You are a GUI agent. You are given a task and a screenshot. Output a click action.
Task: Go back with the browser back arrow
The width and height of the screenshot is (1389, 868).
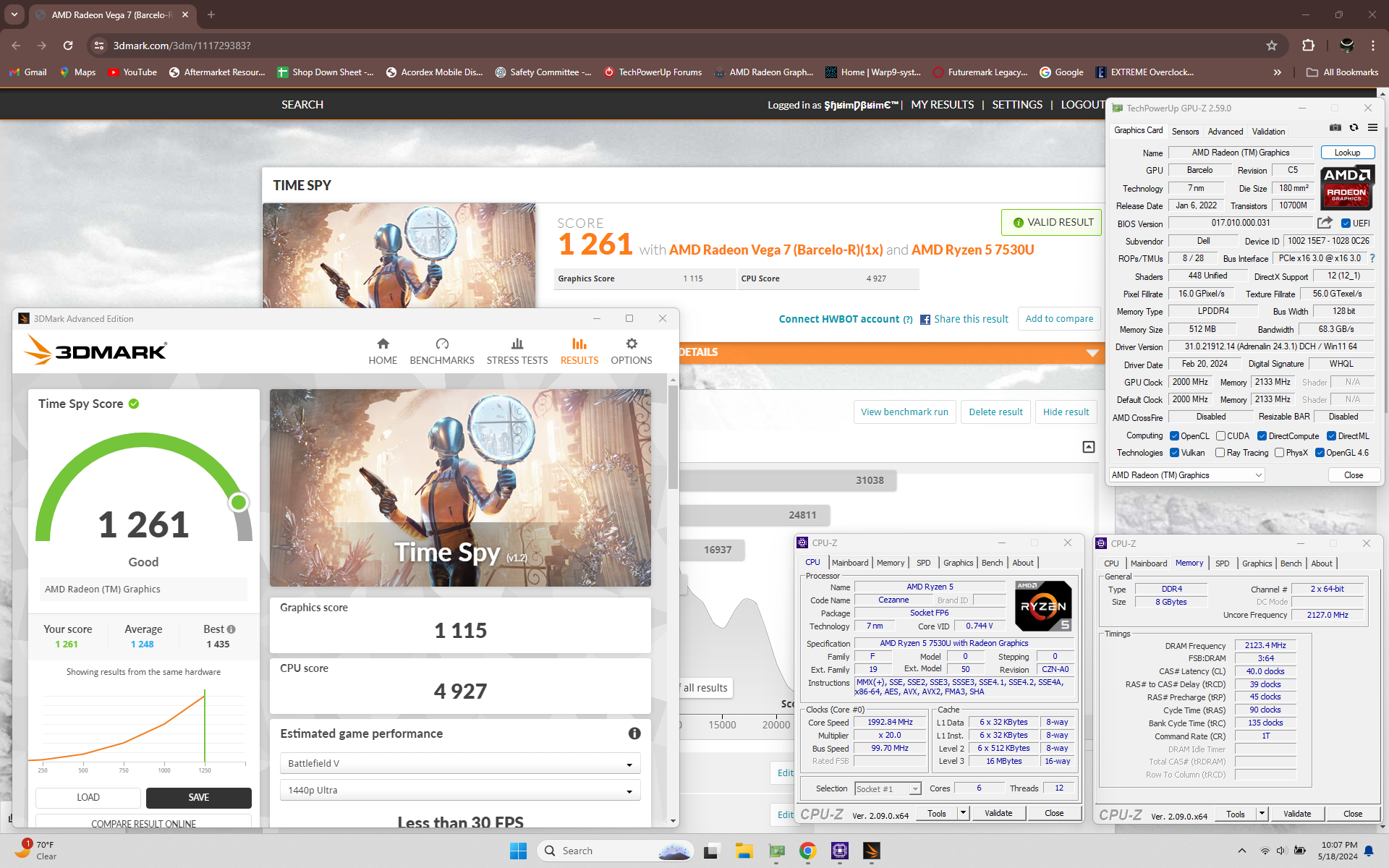16,46
